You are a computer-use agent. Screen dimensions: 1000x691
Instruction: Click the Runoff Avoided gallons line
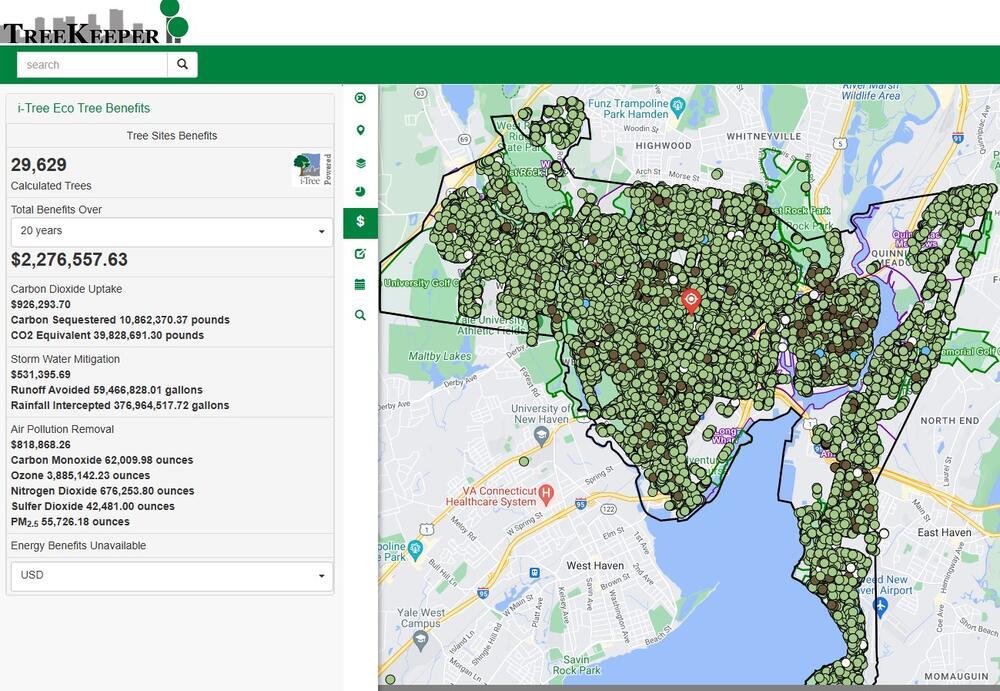pyautogui.click(x=107, y=390)
